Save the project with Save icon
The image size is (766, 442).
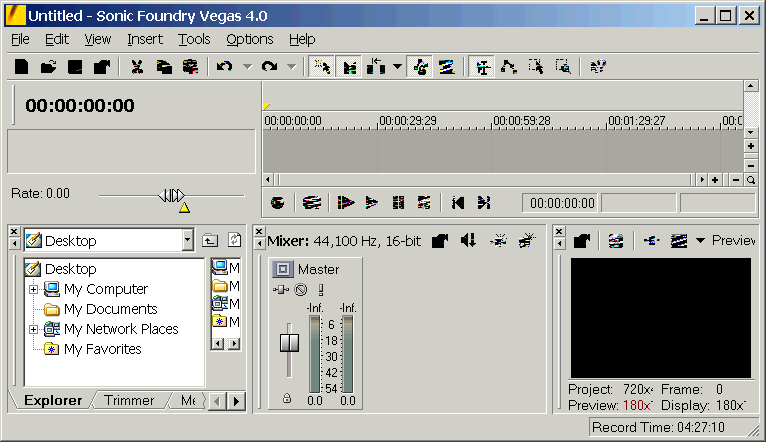[x=75, y=66]
